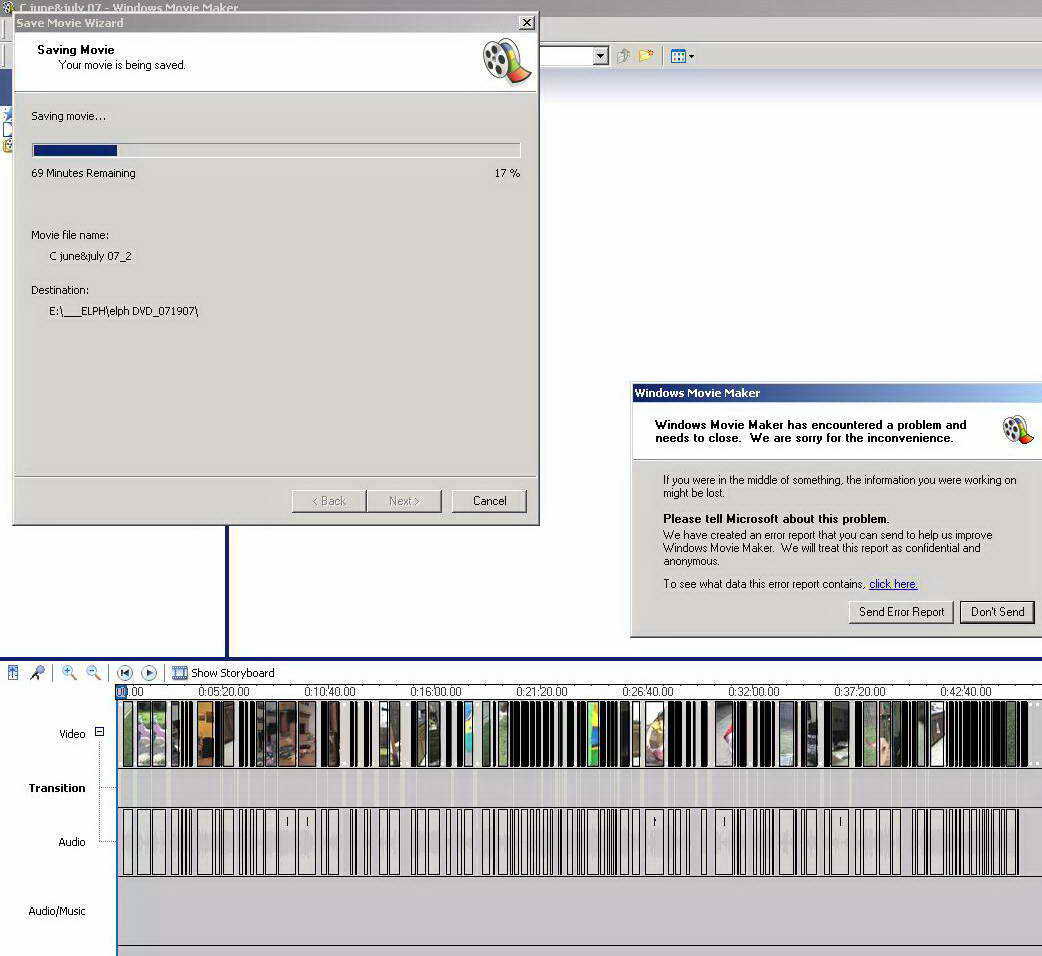
Task: Open the 'click here' error report link
Action: 893,584
